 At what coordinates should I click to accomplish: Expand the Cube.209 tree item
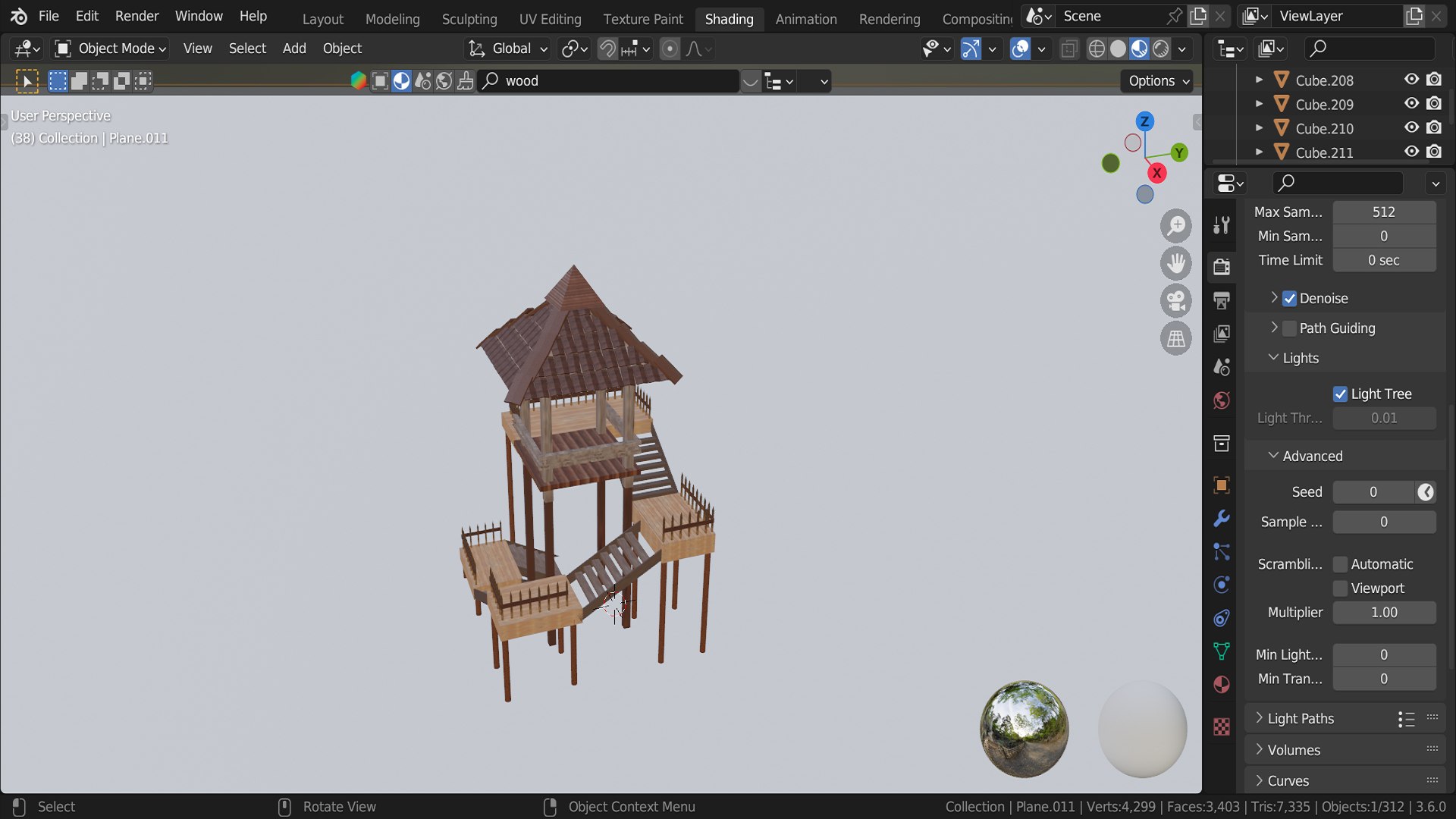click(1259, 104)
